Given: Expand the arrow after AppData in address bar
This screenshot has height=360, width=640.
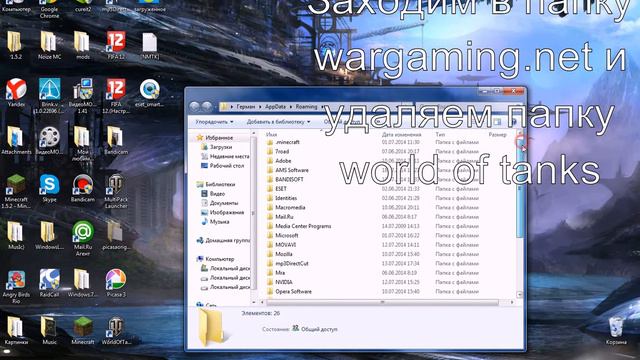Looking at the screenshot, I should point(291,107).
